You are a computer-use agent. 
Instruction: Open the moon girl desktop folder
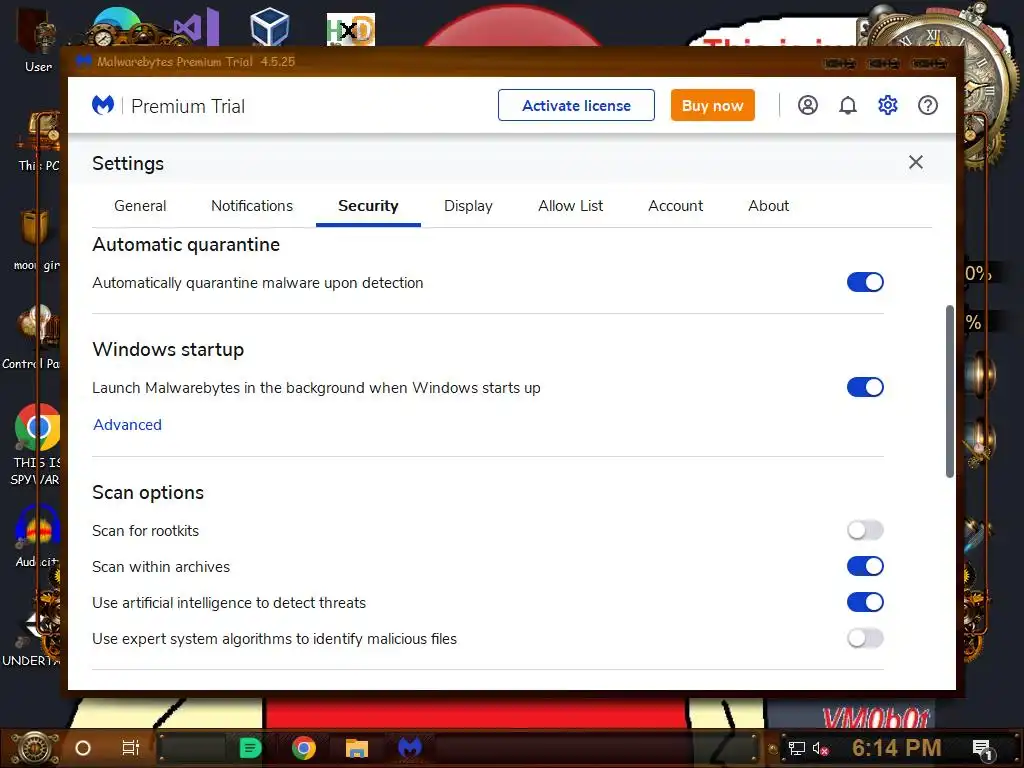pyautogui.click(x=37, y=238)
